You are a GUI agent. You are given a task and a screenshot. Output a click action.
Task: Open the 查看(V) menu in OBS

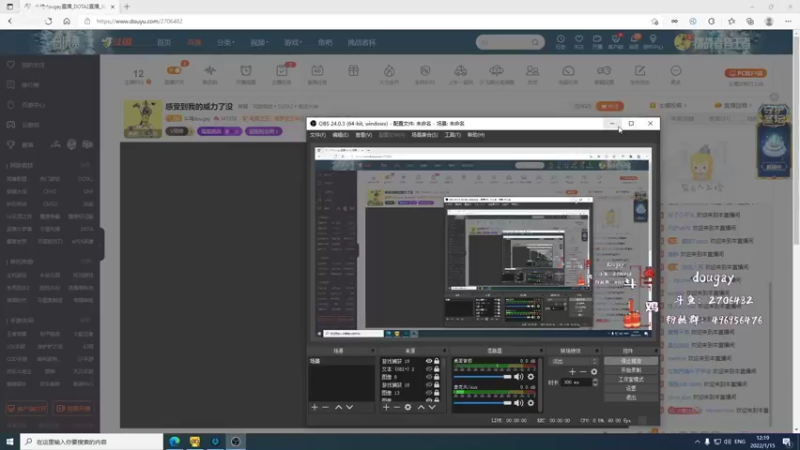[x=363, y=135]
